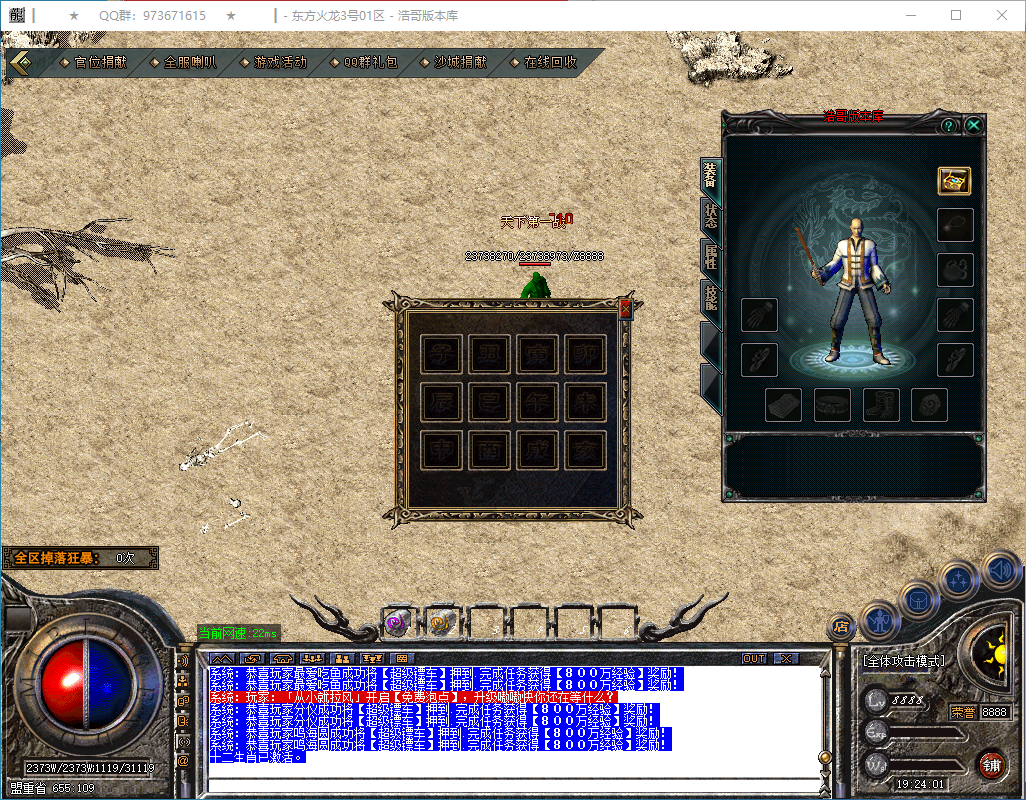Open the treasure chest icon in character panel

coord(954,181)
